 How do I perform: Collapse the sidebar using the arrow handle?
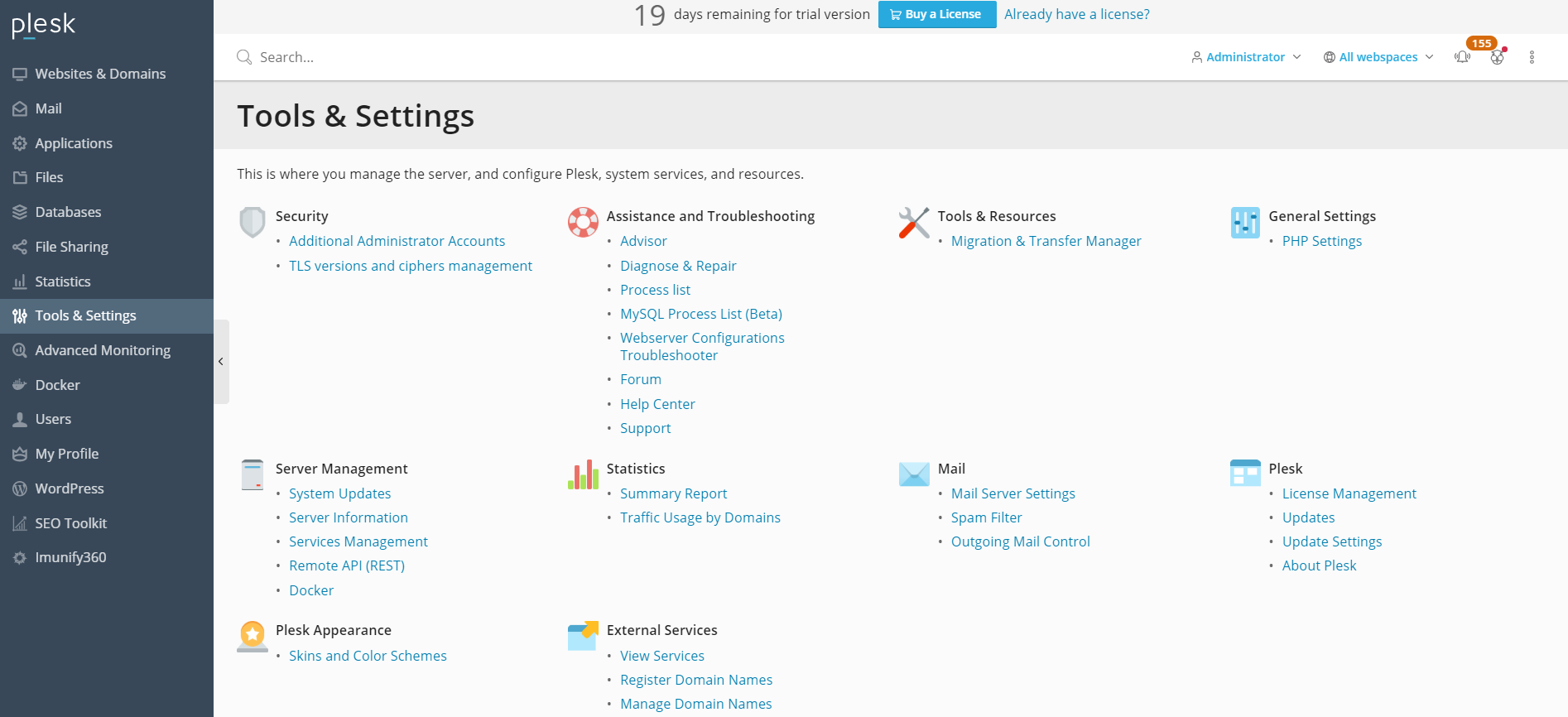(x=221, y=361)
